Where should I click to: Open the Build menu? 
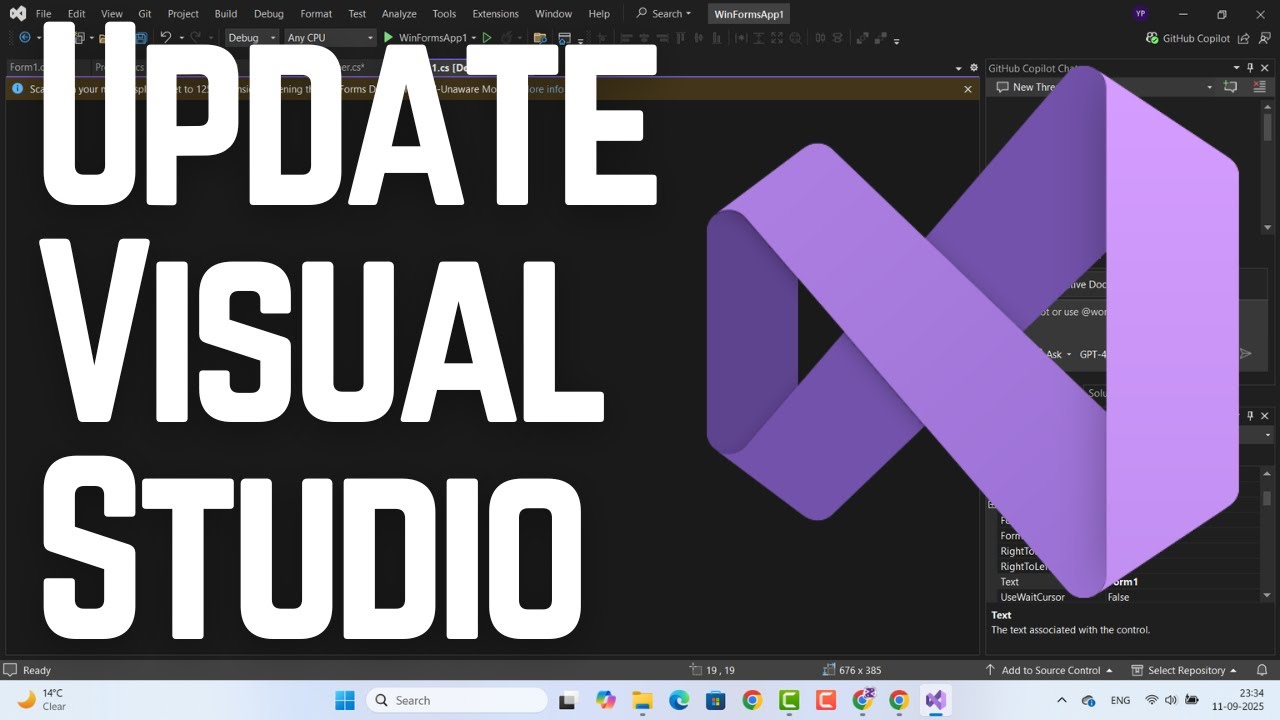226,14
